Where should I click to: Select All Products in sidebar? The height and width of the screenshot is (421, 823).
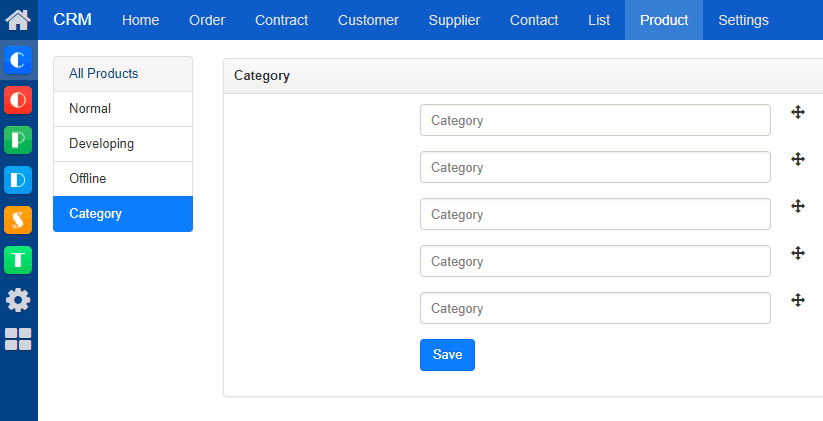[123, 73]
